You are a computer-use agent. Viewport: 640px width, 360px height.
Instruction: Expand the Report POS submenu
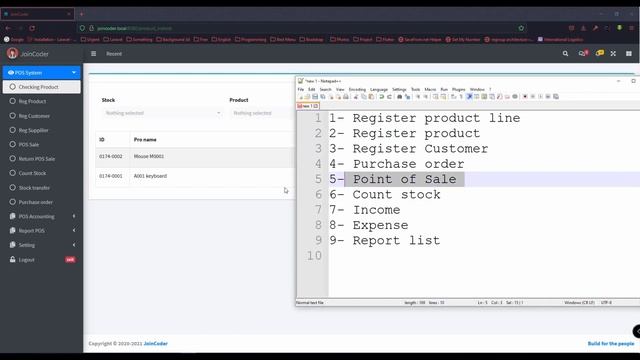click(x=42, y=231)
